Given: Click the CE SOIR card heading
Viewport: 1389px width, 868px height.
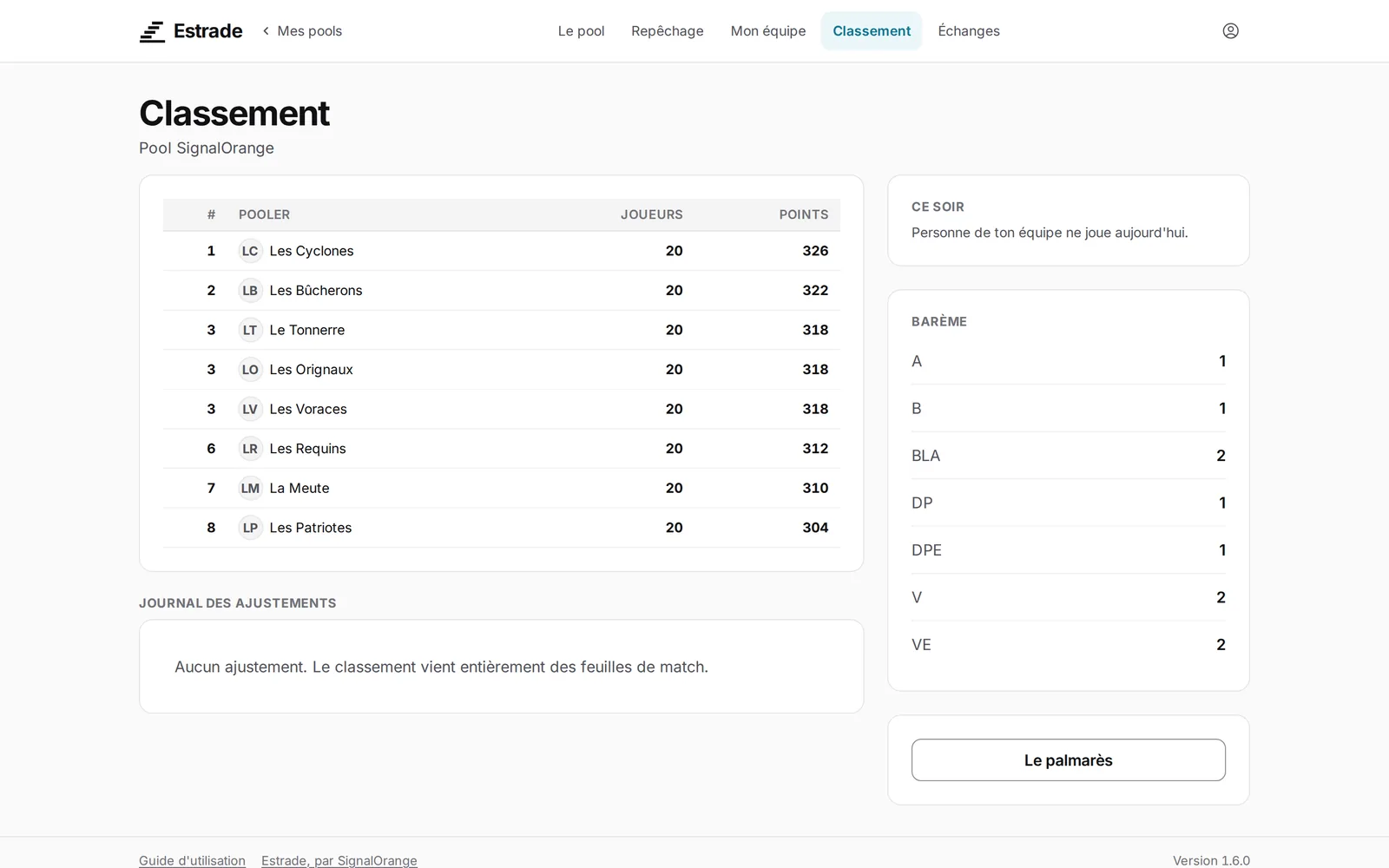Looking at the screenshot, I should click(938, 207).
